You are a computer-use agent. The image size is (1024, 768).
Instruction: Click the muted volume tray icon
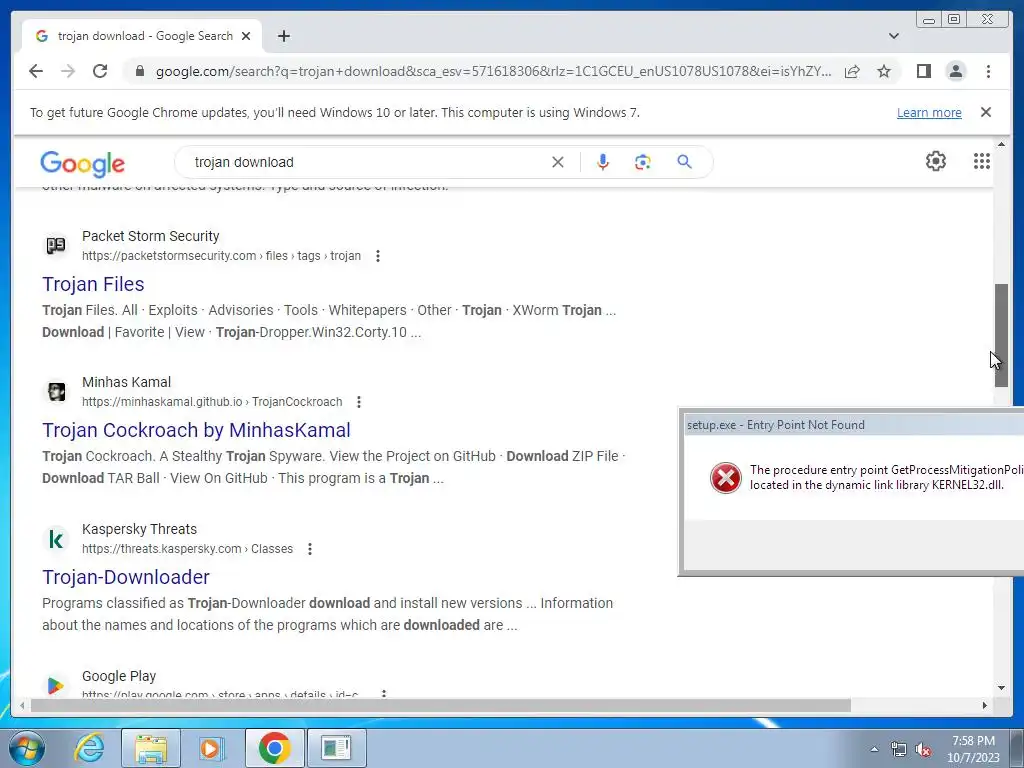coord(923,750)
